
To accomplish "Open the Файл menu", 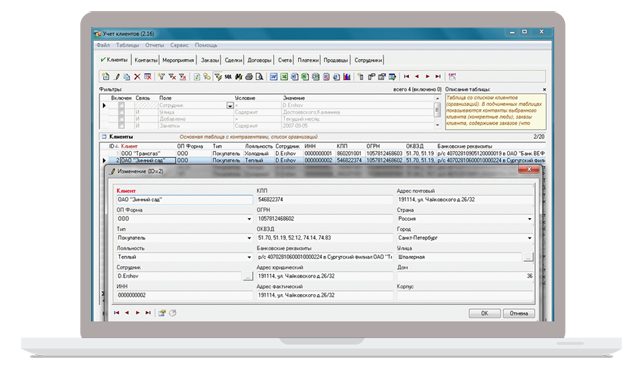I will click(x=103, y=45).
